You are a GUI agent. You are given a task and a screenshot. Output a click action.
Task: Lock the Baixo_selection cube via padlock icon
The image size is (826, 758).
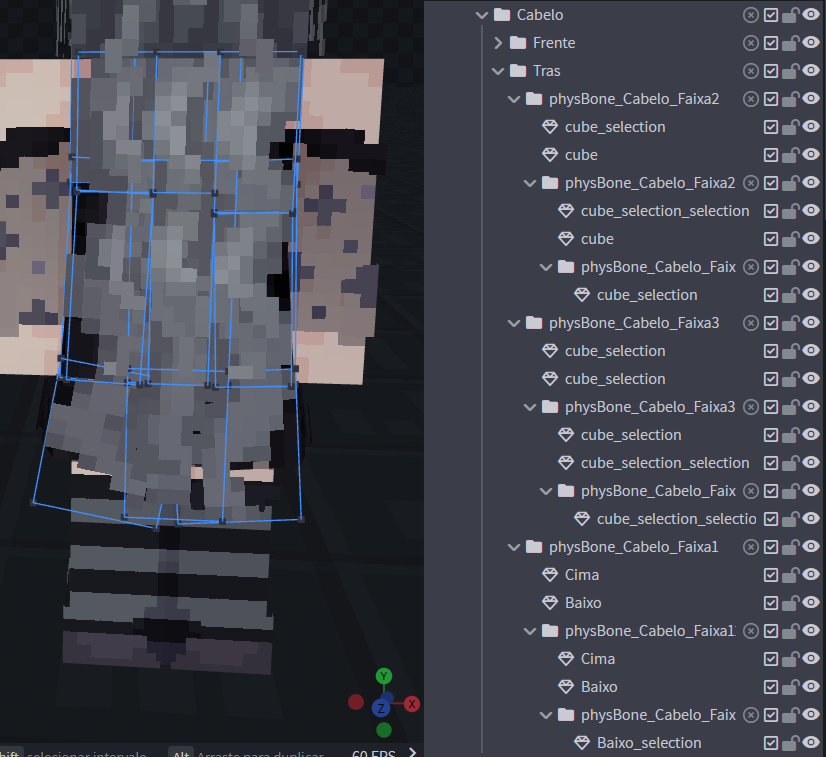(790, 743)
